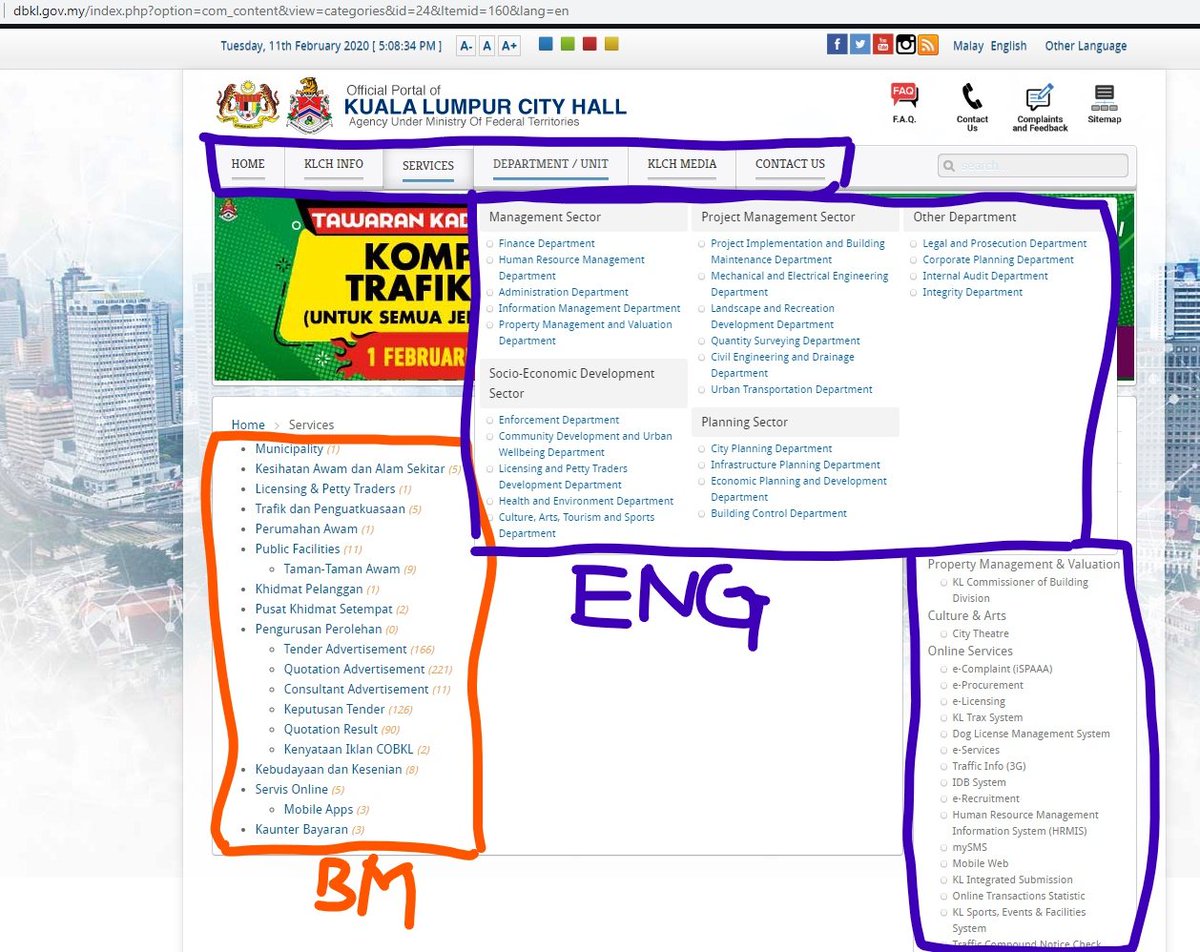
Task: Go to Home breadcrumb link
Action: 248,425
